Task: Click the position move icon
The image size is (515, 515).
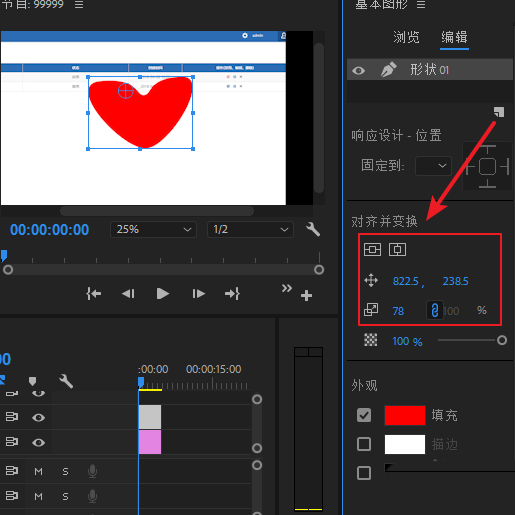Action: click(x=371, y=281)
